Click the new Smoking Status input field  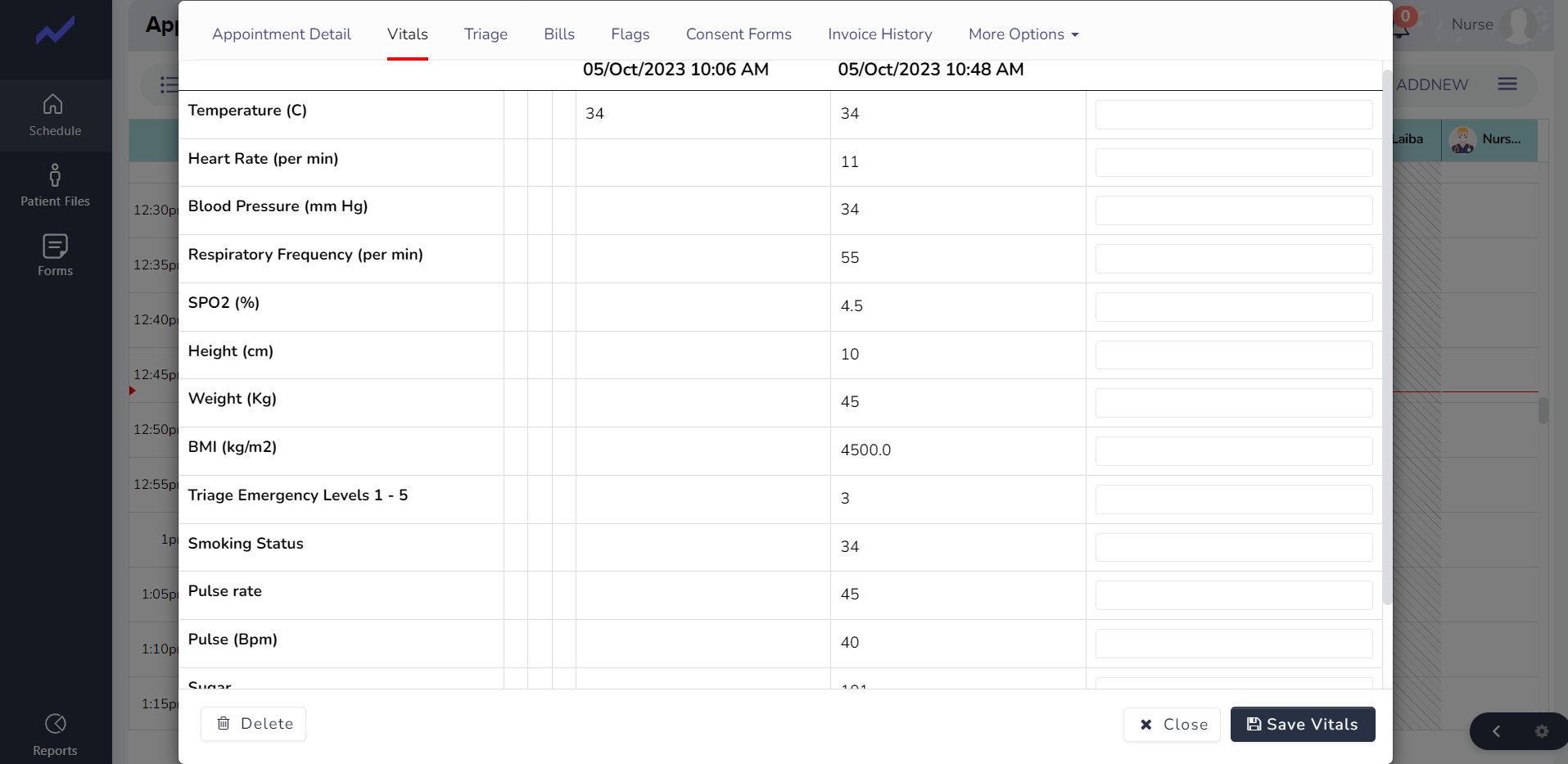[1234, 548]
